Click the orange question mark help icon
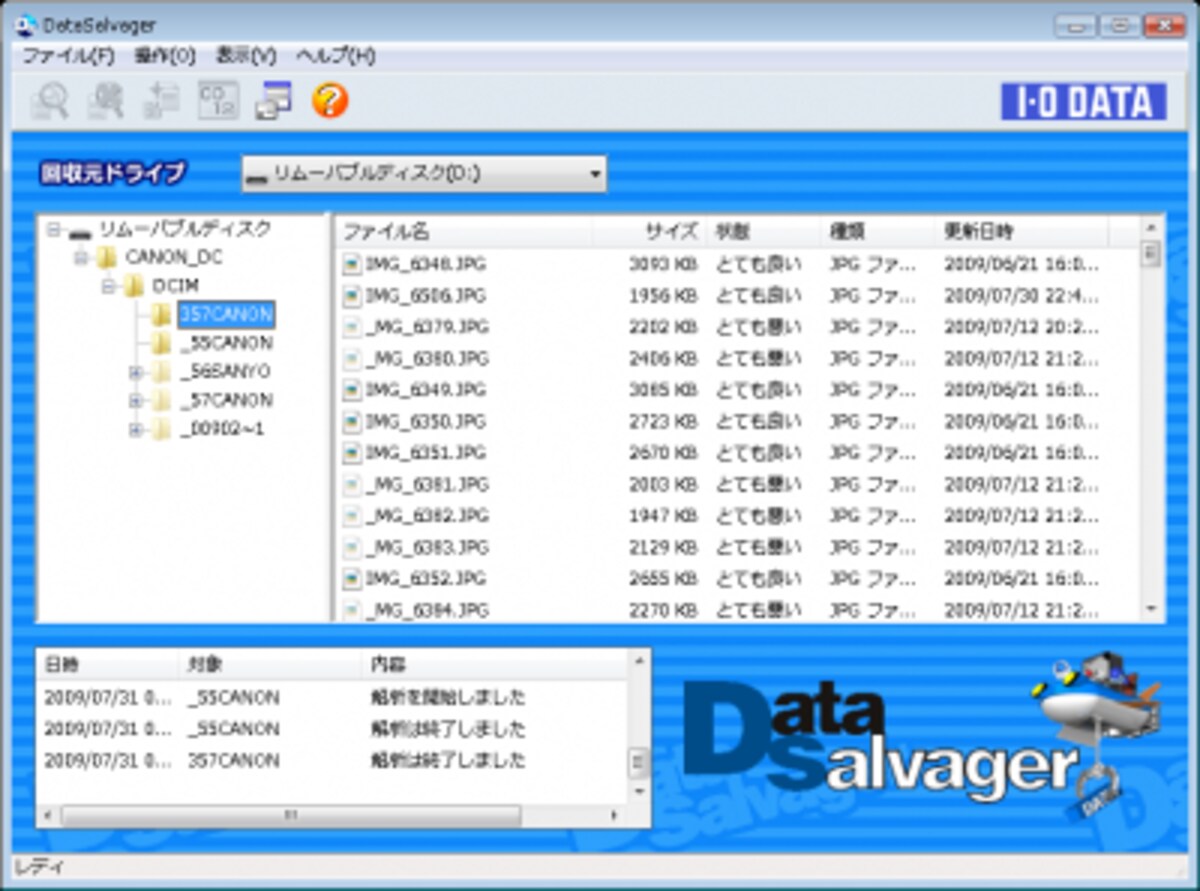Image resolution: width=1200 pixels, height=891 pixels. 330,100
